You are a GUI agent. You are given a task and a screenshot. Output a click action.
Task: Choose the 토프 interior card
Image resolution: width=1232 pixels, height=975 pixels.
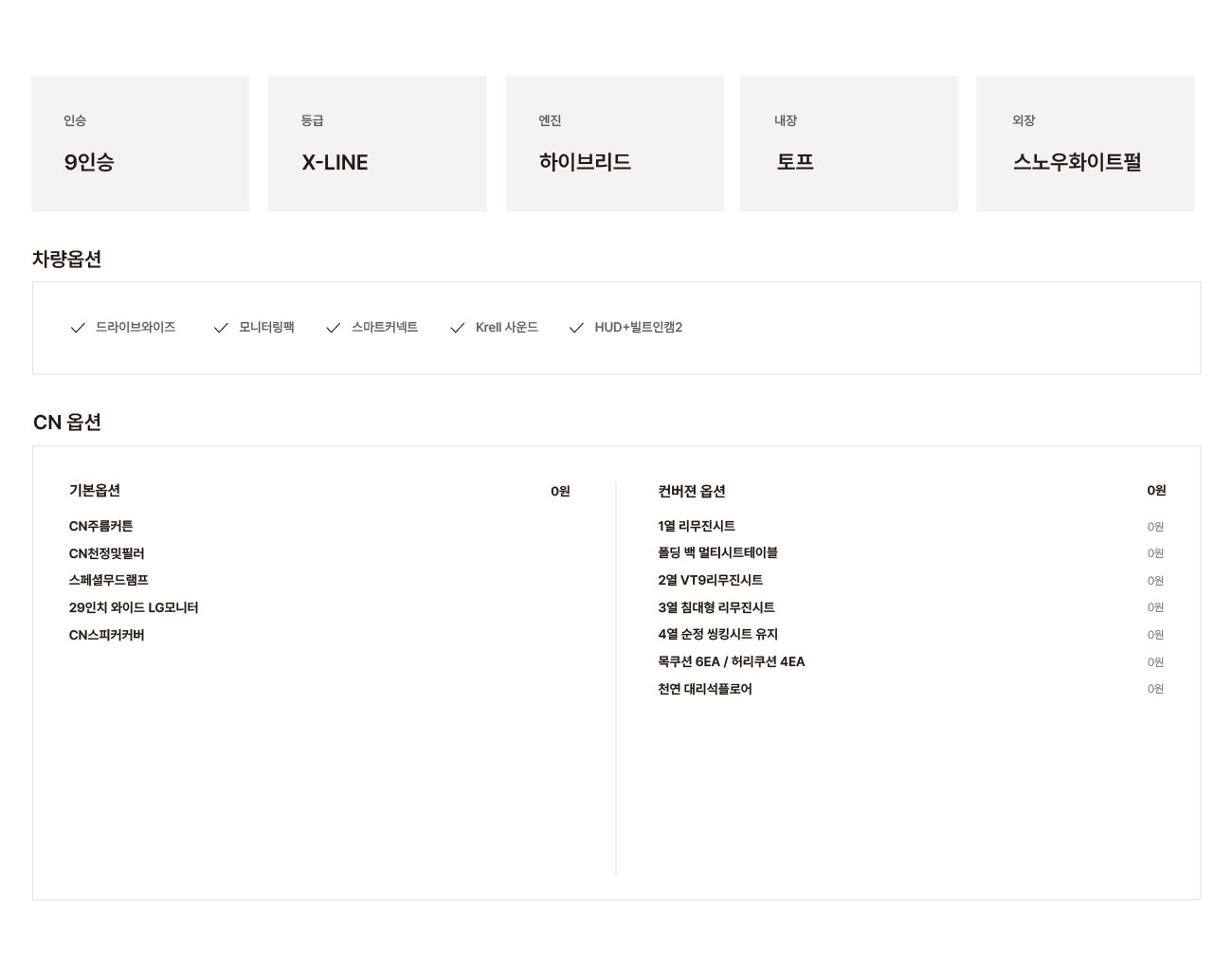click(x=848, y=144)
